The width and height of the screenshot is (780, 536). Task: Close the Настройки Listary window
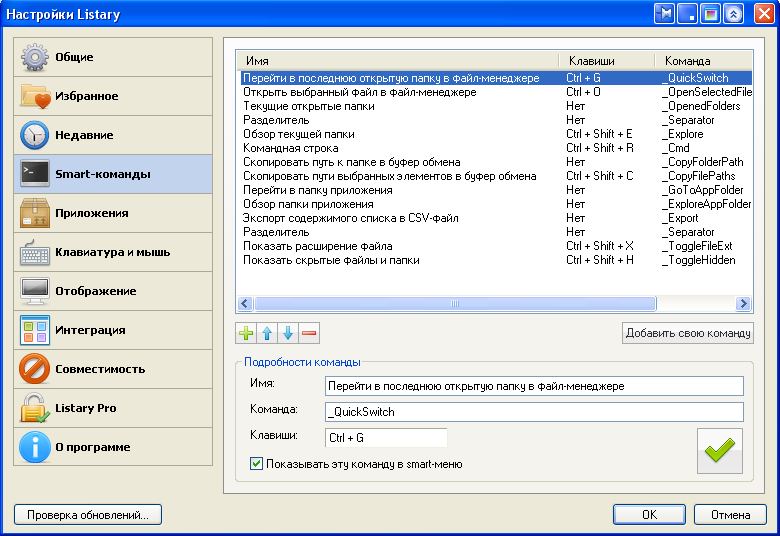pyautogui.click(x=764, y=13)
